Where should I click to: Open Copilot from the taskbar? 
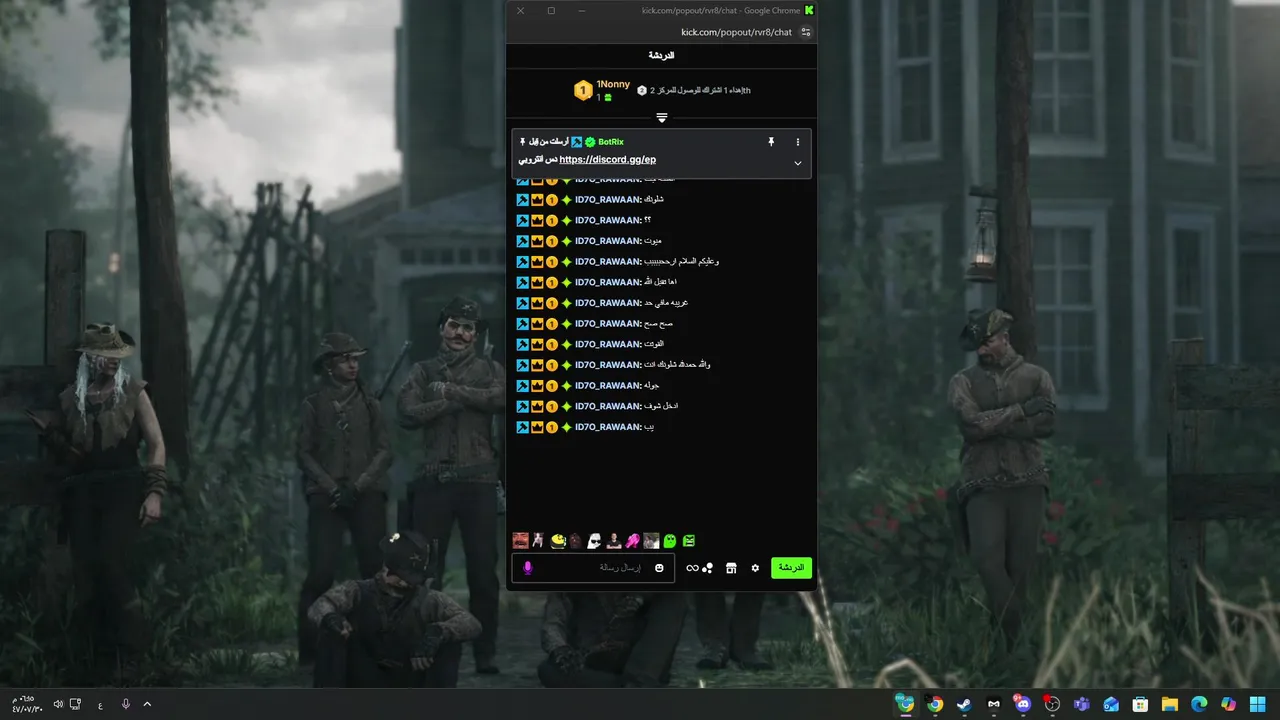pos(1228,704)
